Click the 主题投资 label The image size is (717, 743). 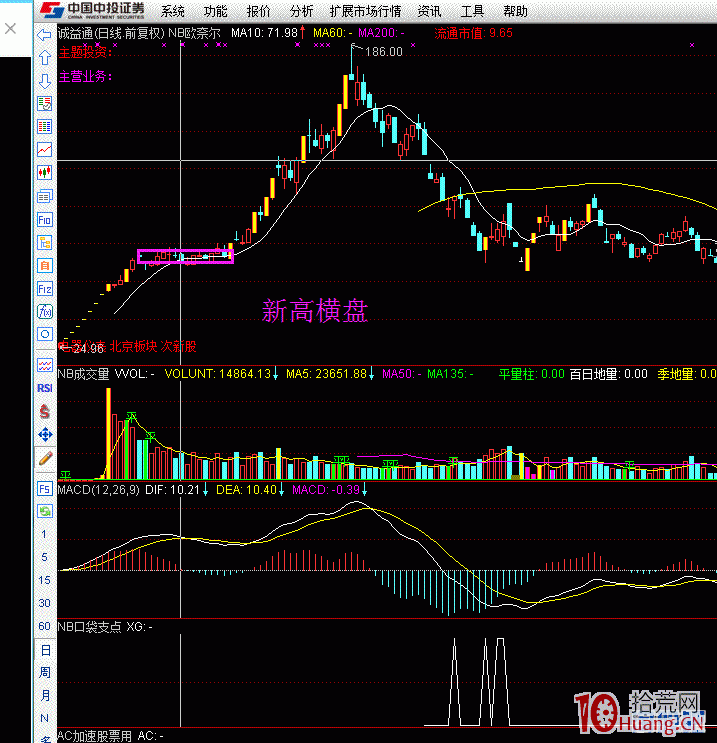click(x=86, y=52)
